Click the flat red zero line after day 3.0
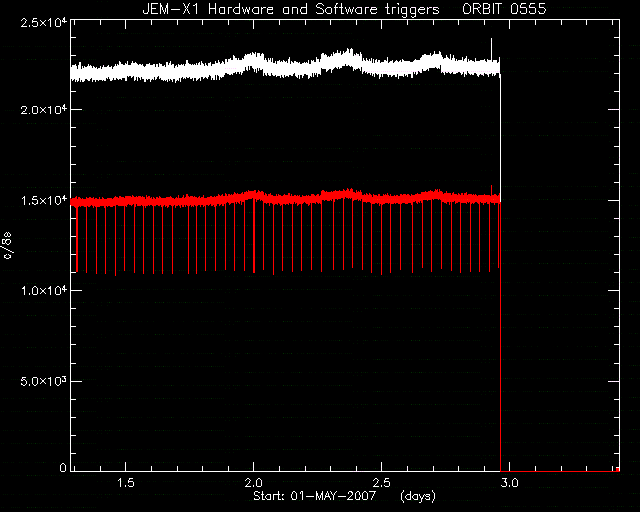The width and height of the screenshot is (640, 512). coord(560,471)
